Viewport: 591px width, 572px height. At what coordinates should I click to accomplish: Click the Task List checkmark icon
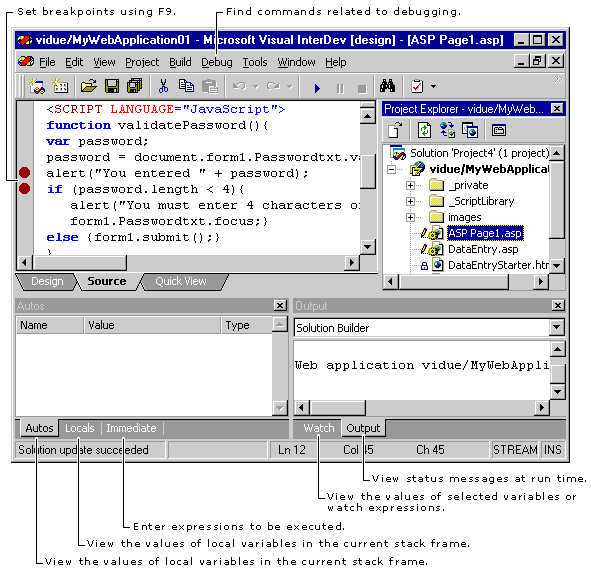tap(417, 86)
